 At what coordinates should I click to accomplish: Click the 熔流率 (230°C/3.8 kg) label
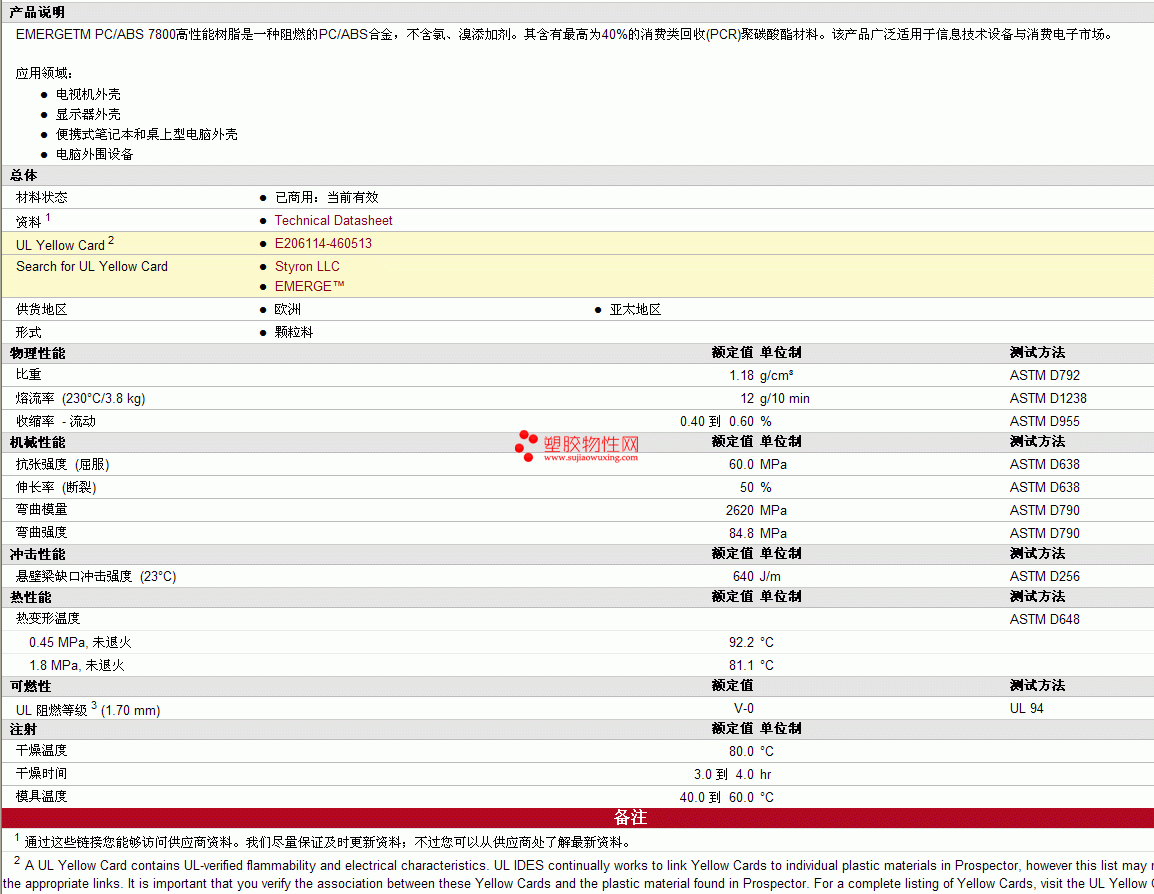(80, 398)
